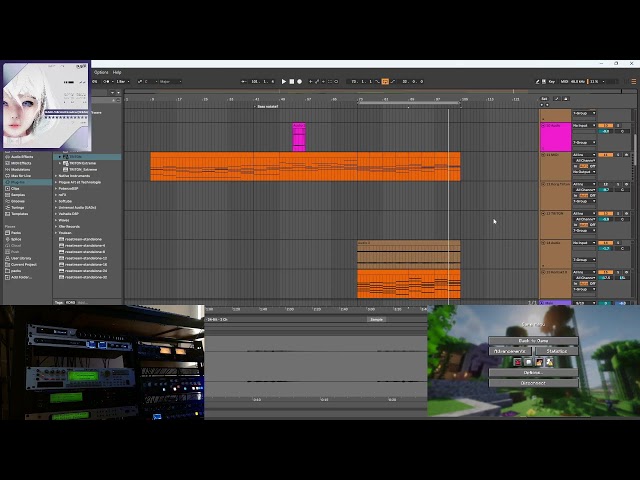Click Disconnect in Minecraft menu
This screenshot has width=640, height=480.
533,383
